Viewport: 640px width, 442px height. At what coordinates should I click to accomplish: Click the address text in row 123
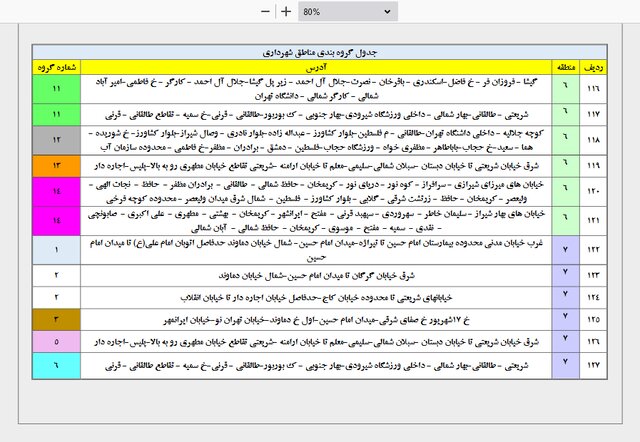[x=316, y=275]
